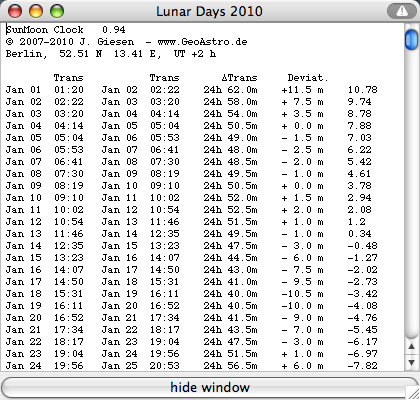Click the 24h 49.0m value
The height and width of the screenshot is (400, 420).
click(x=230, y=138)
